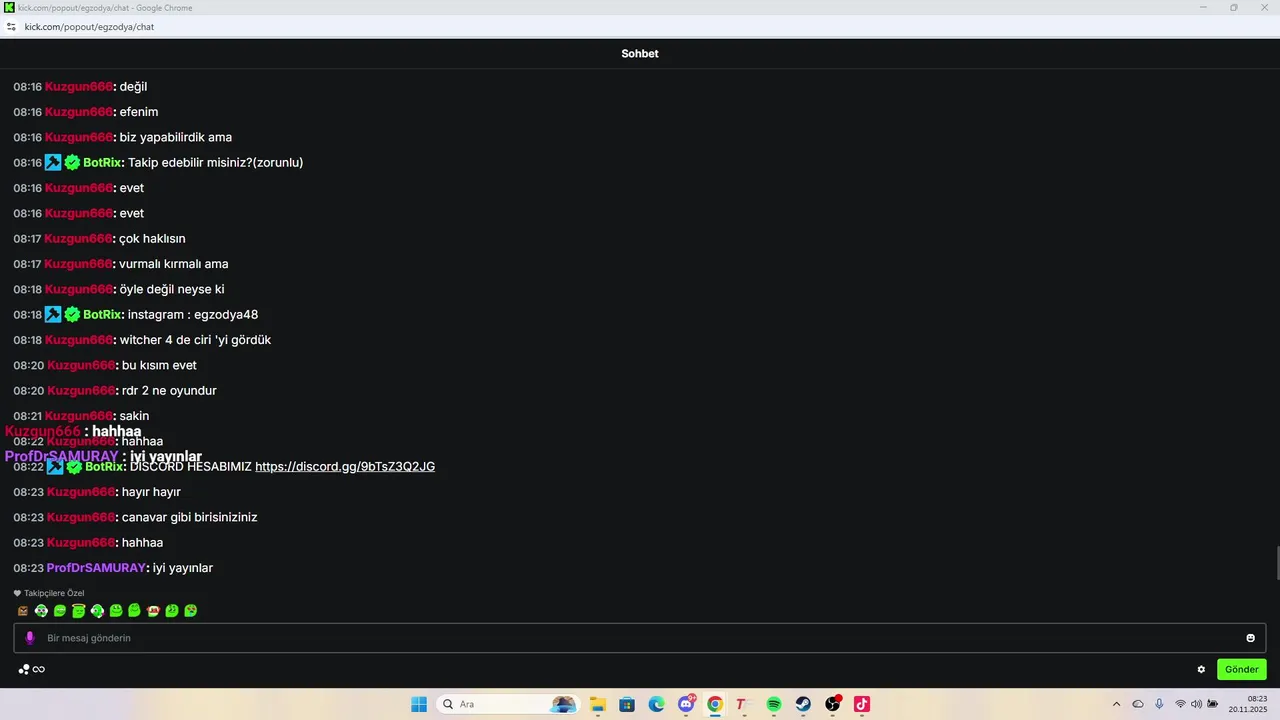The height and width of the screenshot is (720, 1280).
Task: Click verified badge on BotRix Takip message
Action: click(x=72, y=162)
